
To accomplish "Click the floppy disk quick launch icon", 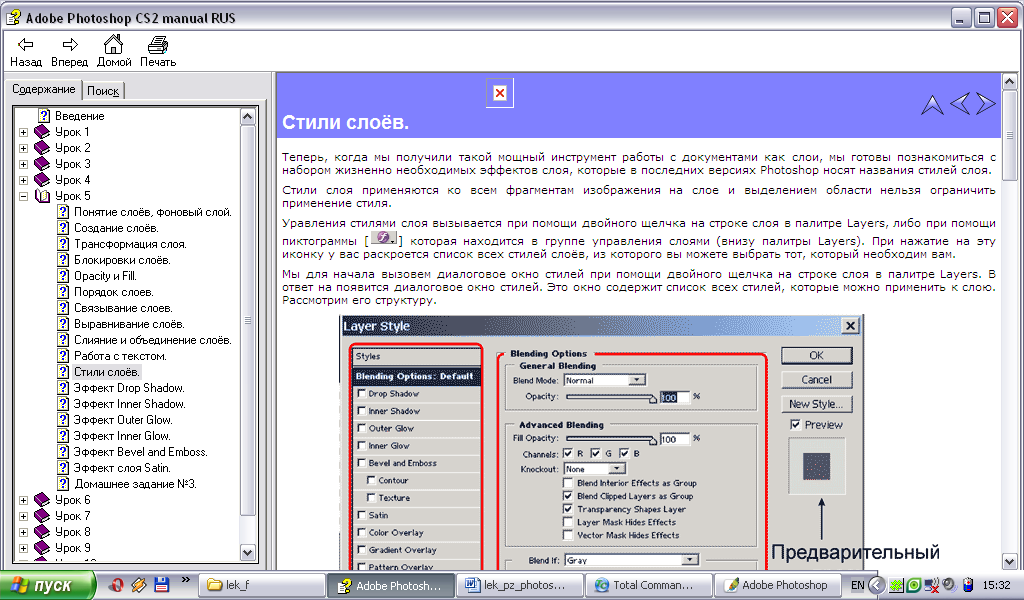I will coord(161,584).
